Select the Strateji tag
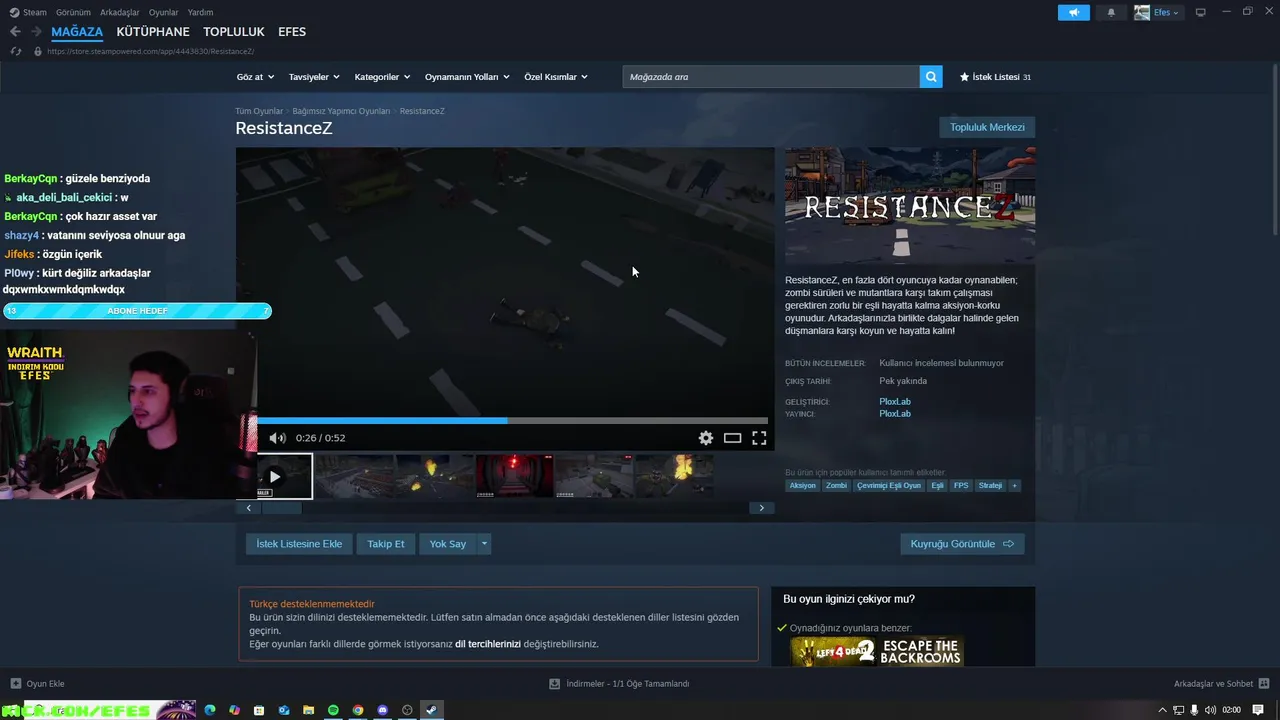This screenshot has width=1280, height=720. point(990,486)
